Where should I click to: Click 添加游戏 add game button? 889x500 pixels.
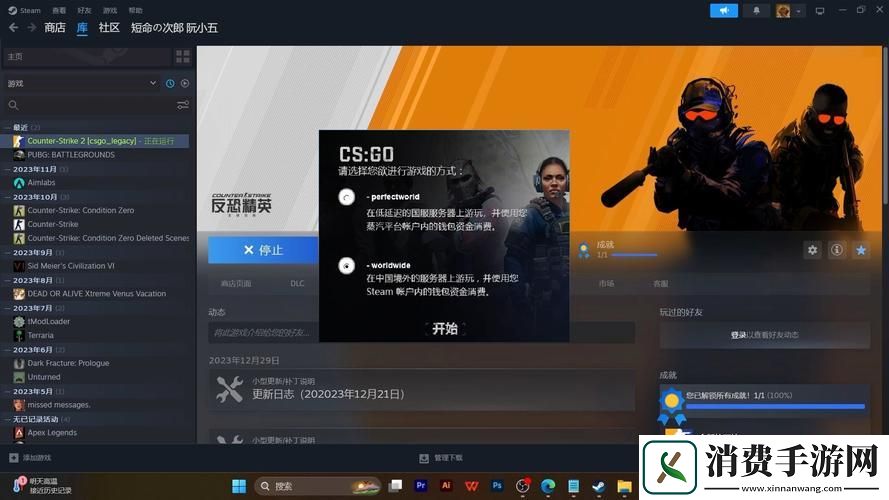[x=31, y=457]
